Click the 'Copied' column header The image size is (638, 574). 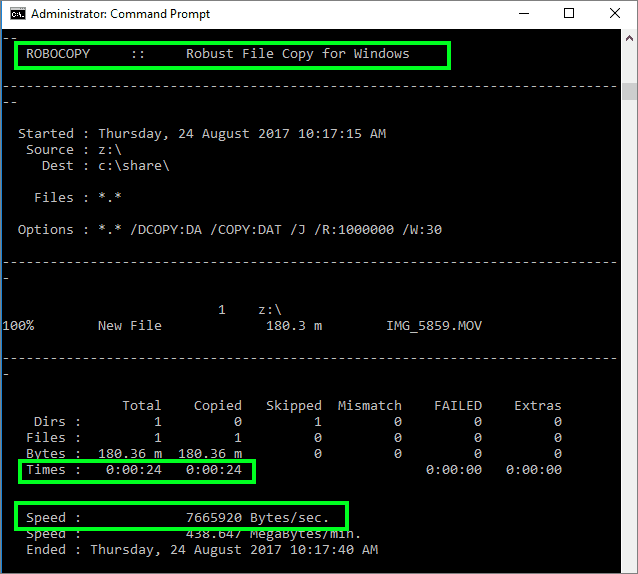pos(217,406)
